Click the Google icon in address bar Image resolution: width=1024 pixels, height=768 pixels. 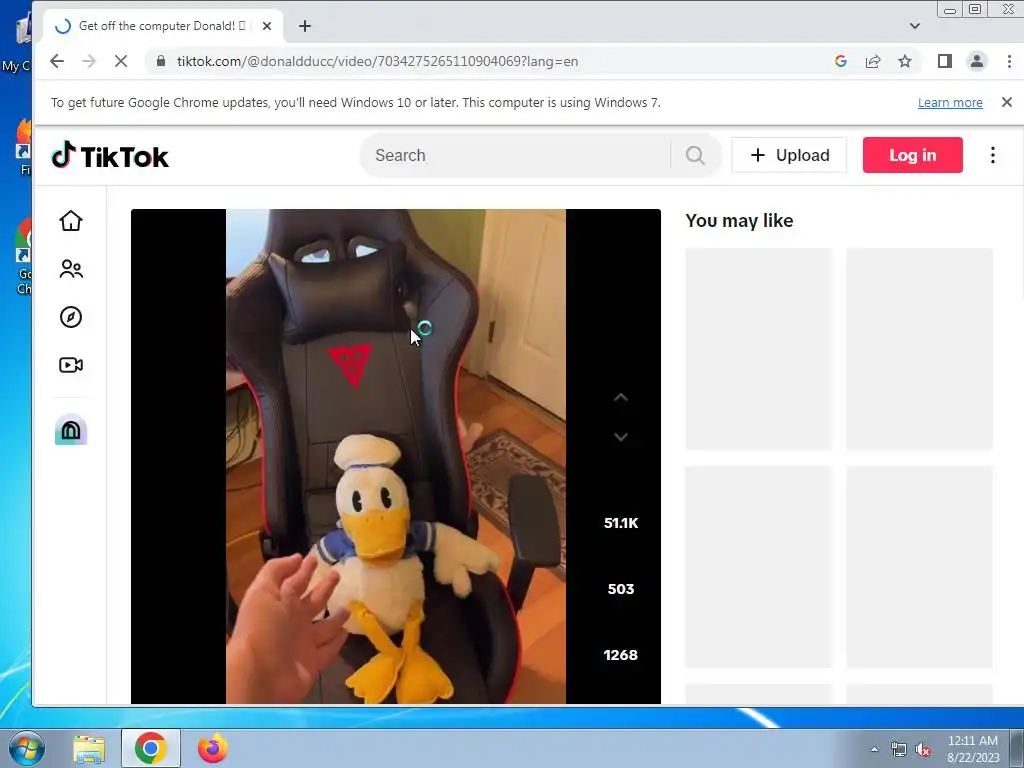pyautogui.click(x=840, y=61)
